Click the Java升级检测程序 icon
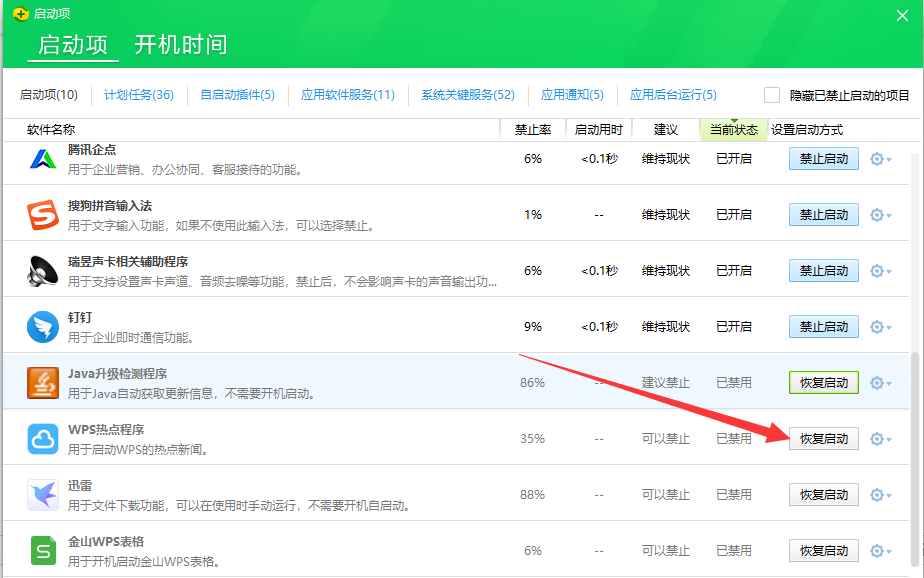The height and width of the screenshot is (578, 924). (x=42, y=382)
